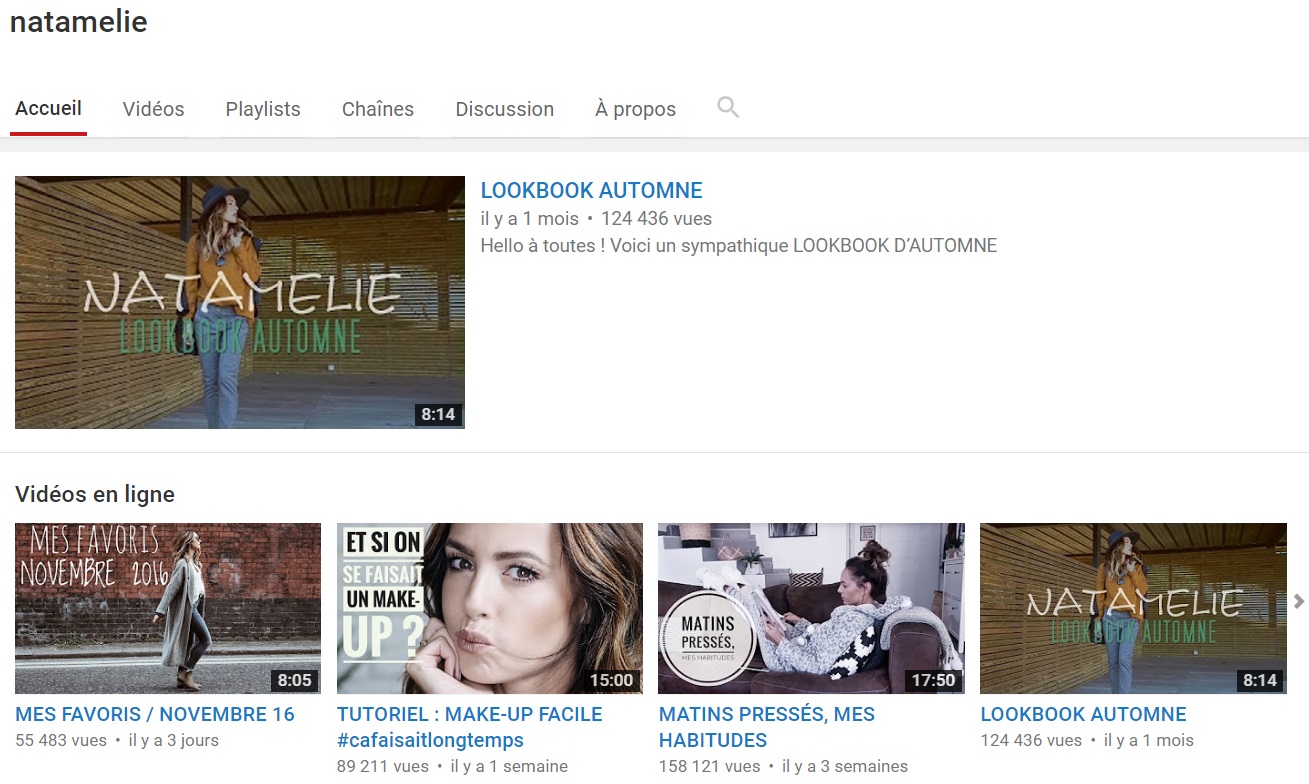Open the Vidéos tab
The width and height of the screenshot is (1309, 784).
point(153,109)
